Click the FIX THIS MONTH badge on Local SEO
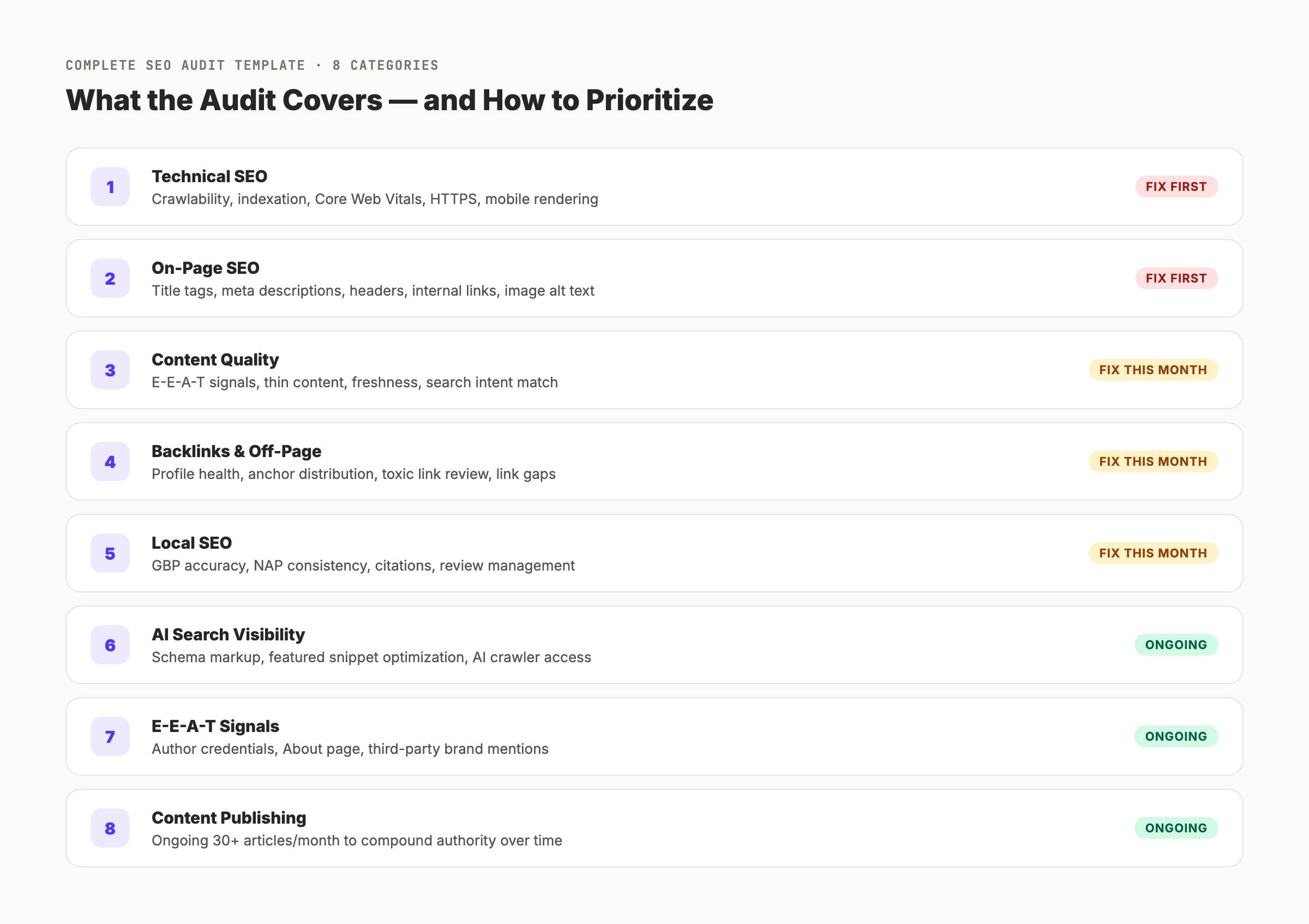This screenshot has height=924, width=1309. pyautogui.click(x=1154, y=553)
